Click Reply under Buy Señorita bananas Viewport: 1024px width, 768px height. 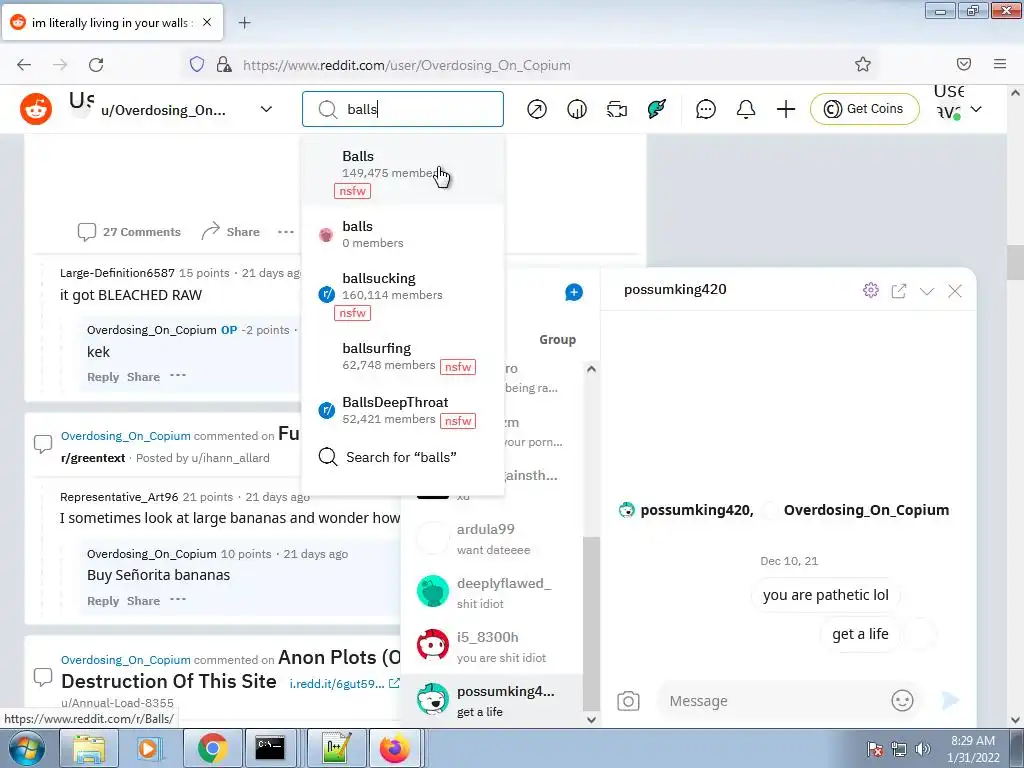pyautogui.click(x=103, y=601)
